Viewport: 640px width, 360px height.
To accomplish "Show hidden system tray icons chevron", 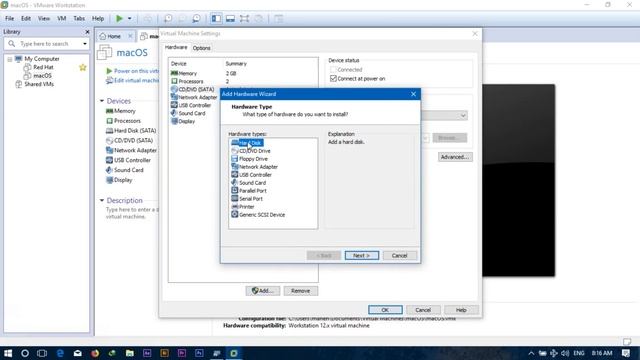I will click(x=531, y=353).
